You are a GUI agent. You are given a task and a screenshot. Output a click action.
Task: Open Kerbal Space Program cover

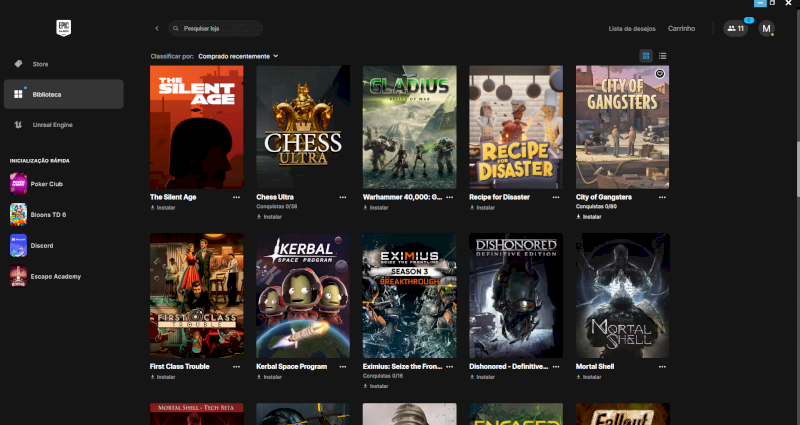click(303, 296)
